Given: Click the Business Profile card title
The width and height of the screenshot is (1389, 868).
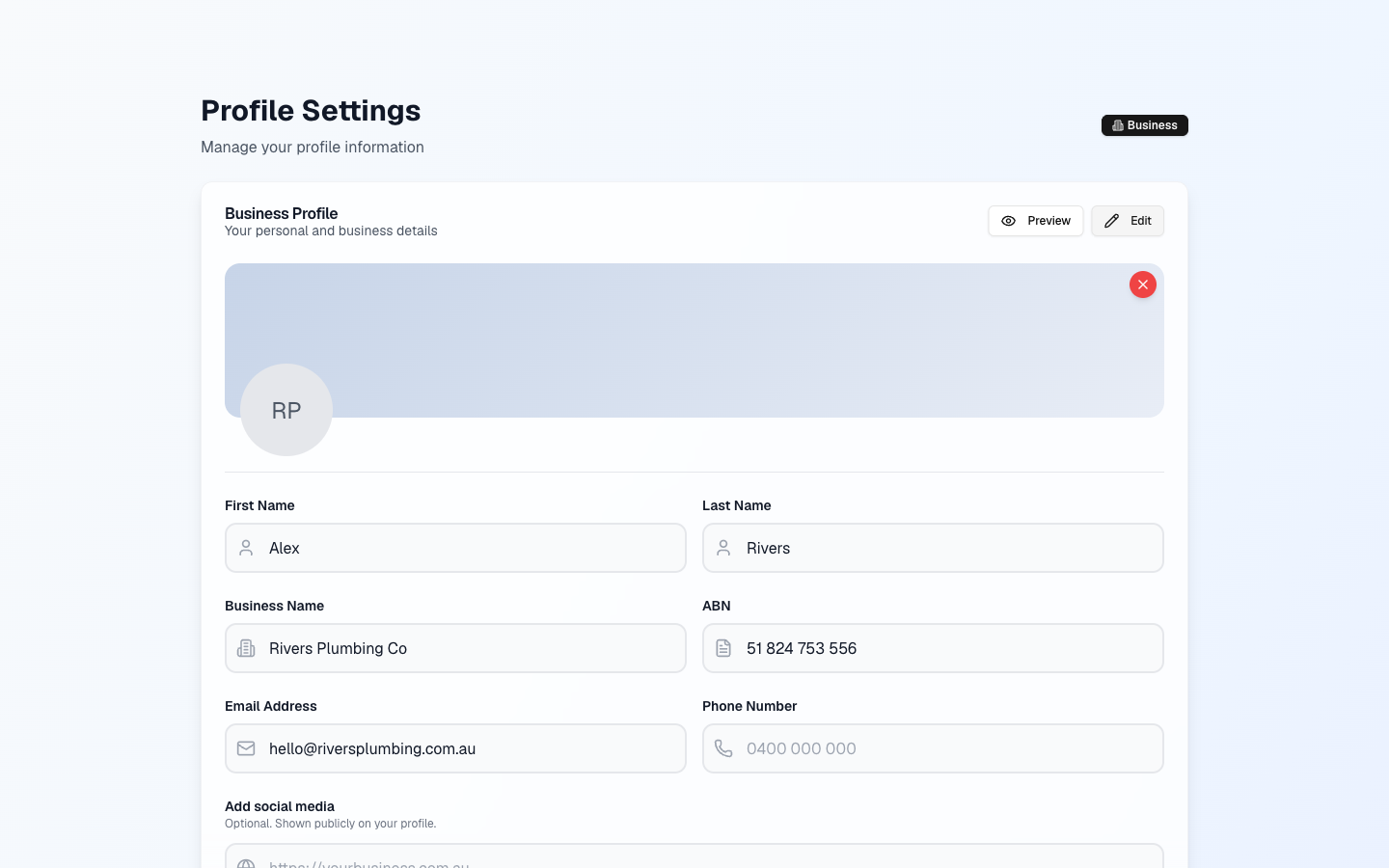Looking at the screenshot, I should coord(282,213).
